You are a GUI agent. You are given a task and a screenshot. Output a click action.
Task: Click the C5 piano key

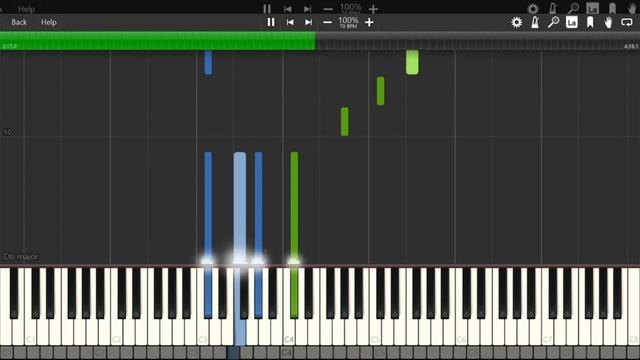(x=375, y=331)
